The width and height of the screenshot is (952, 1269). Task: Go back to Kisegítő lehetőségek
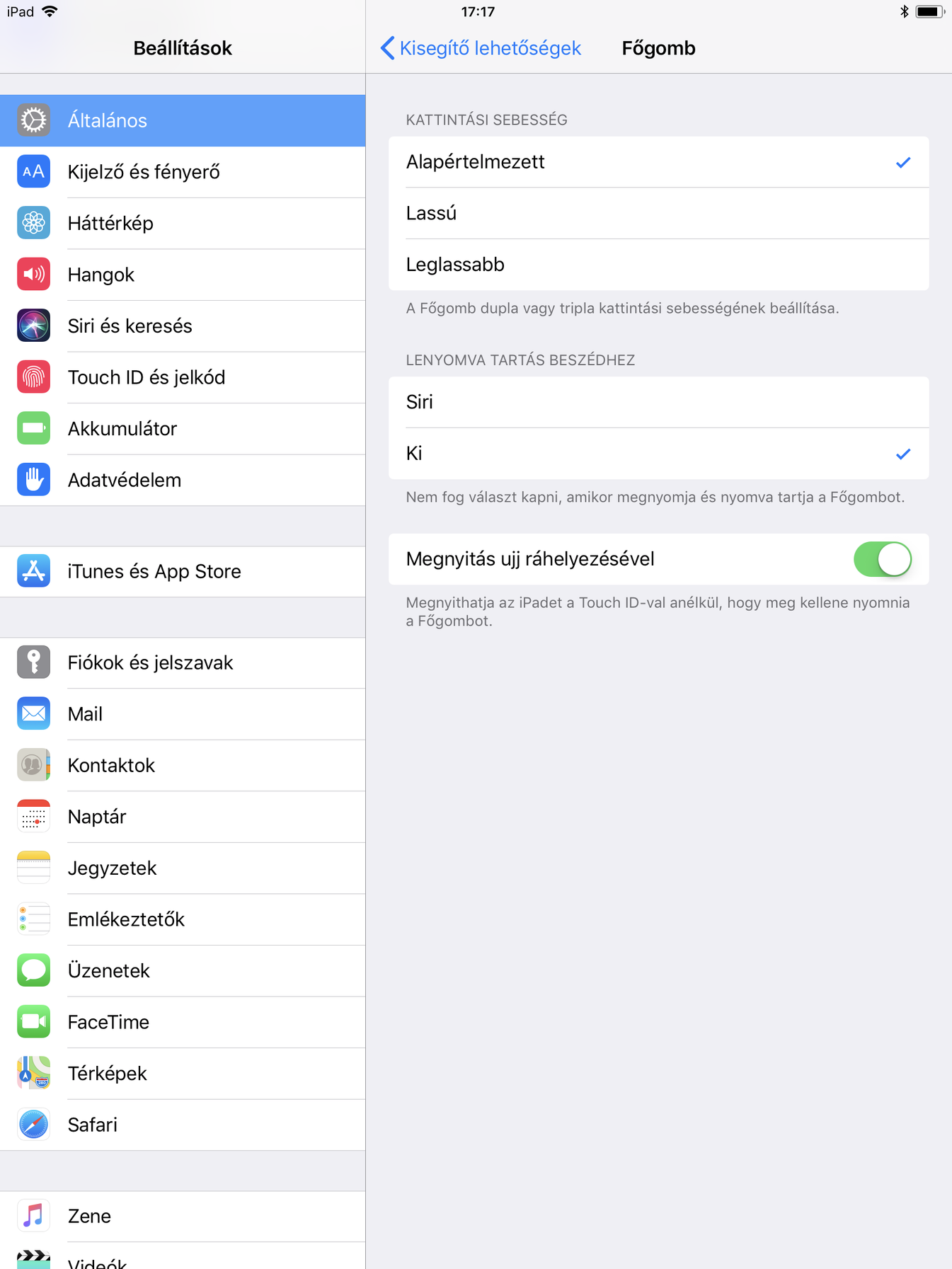(x=481, y=48)
